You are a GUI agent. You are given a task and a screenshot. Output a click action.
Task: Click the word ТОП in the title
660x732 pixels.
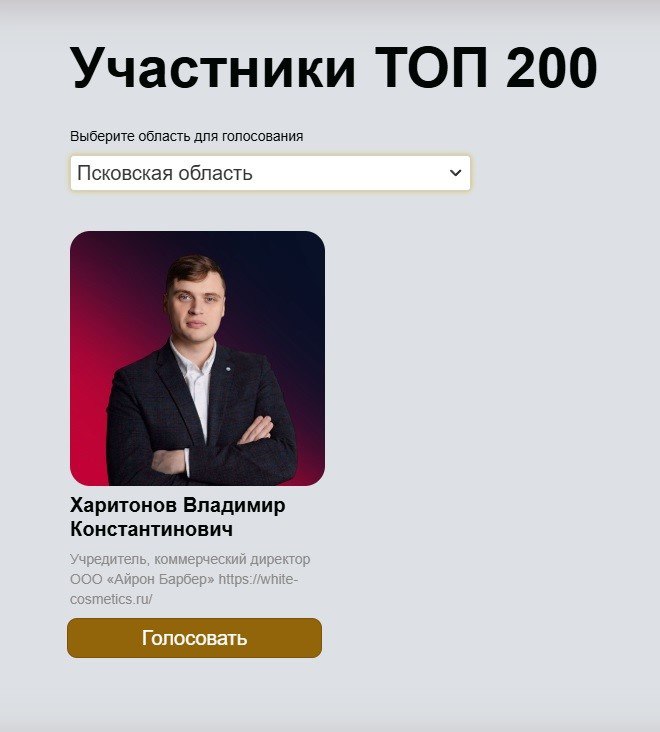(x=432, y=68)
